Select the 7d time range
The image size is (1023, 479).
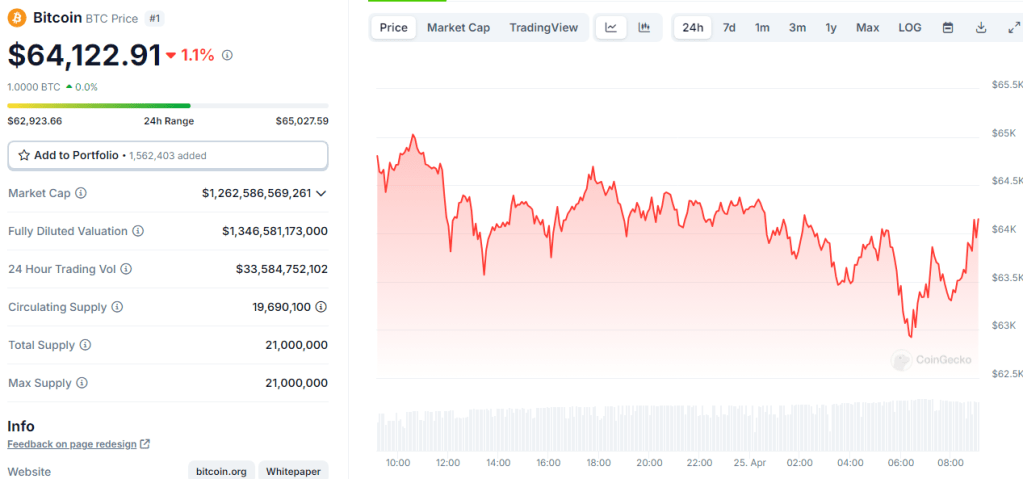pos(729,27)
